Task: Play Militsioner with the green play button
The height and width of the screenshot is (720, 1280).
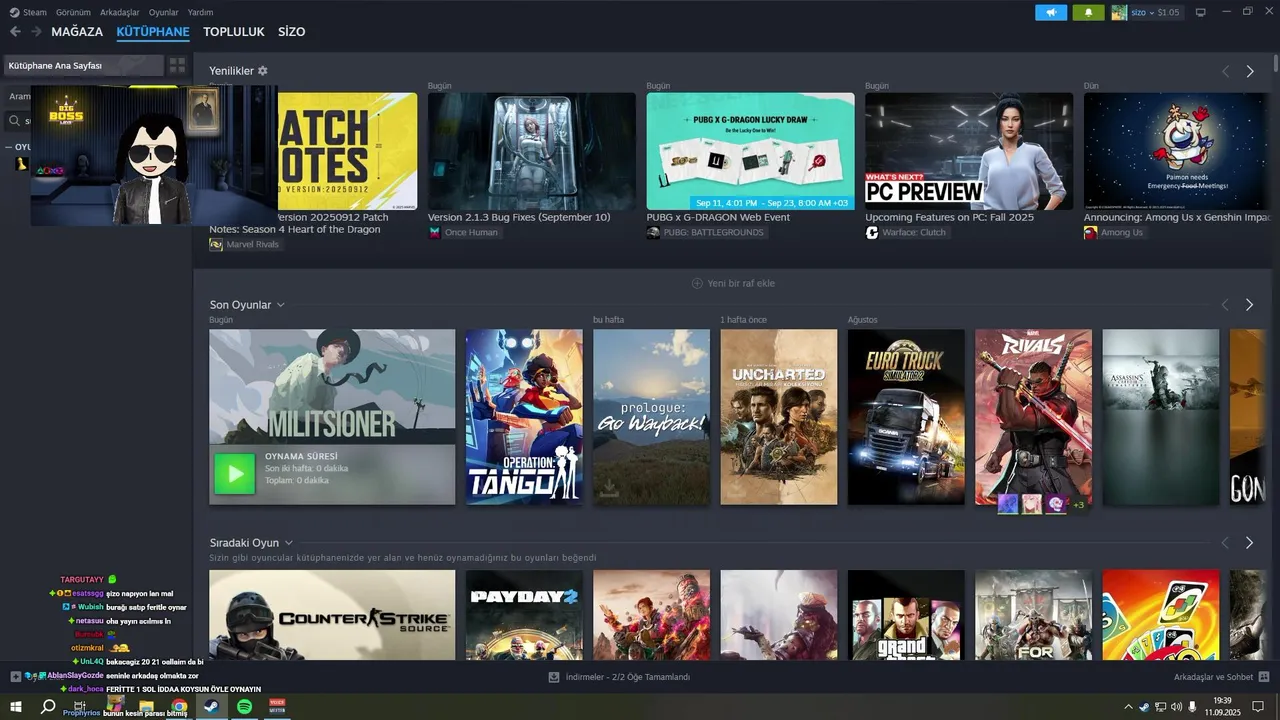Action: (235, 474)
